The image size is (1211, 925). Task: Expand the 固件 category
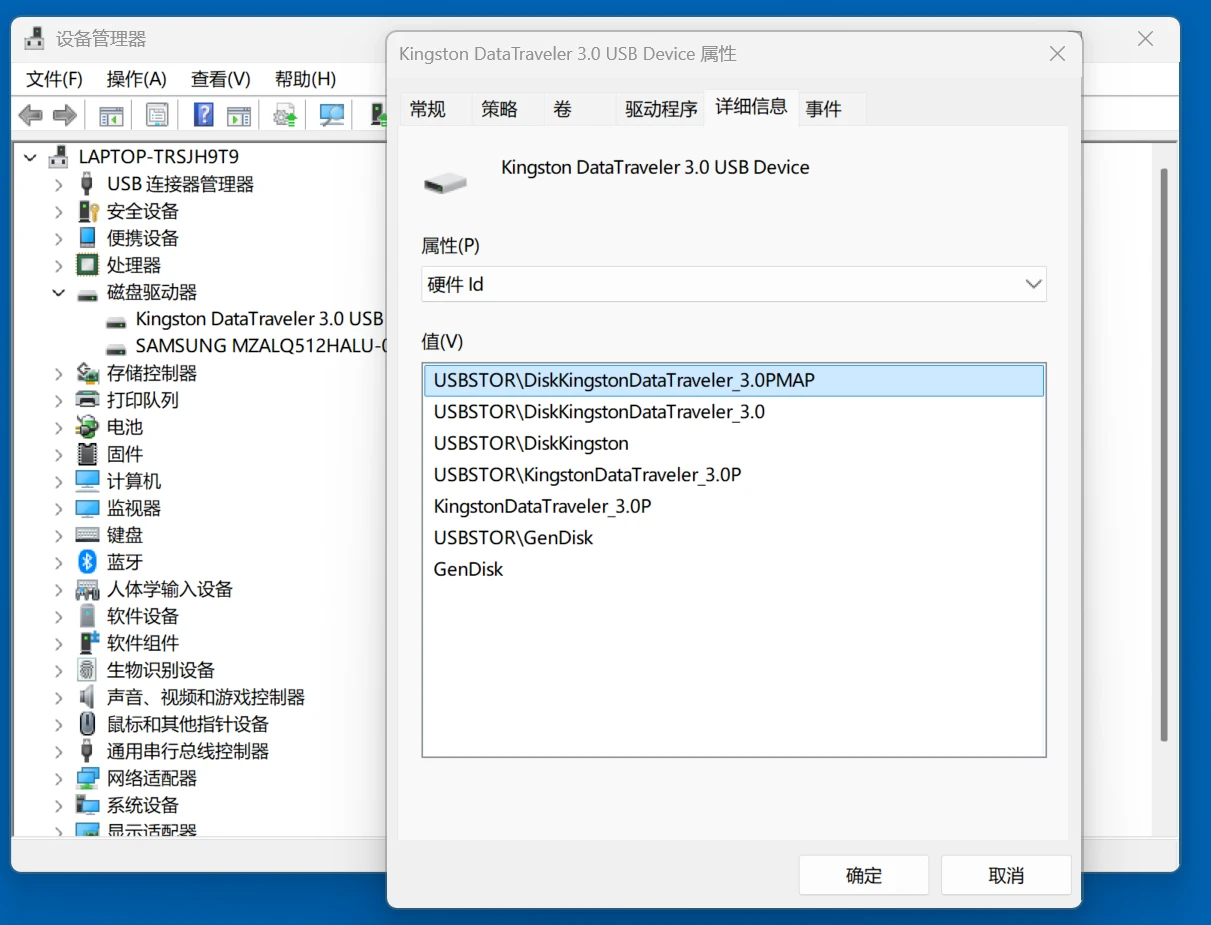[59, 454]
